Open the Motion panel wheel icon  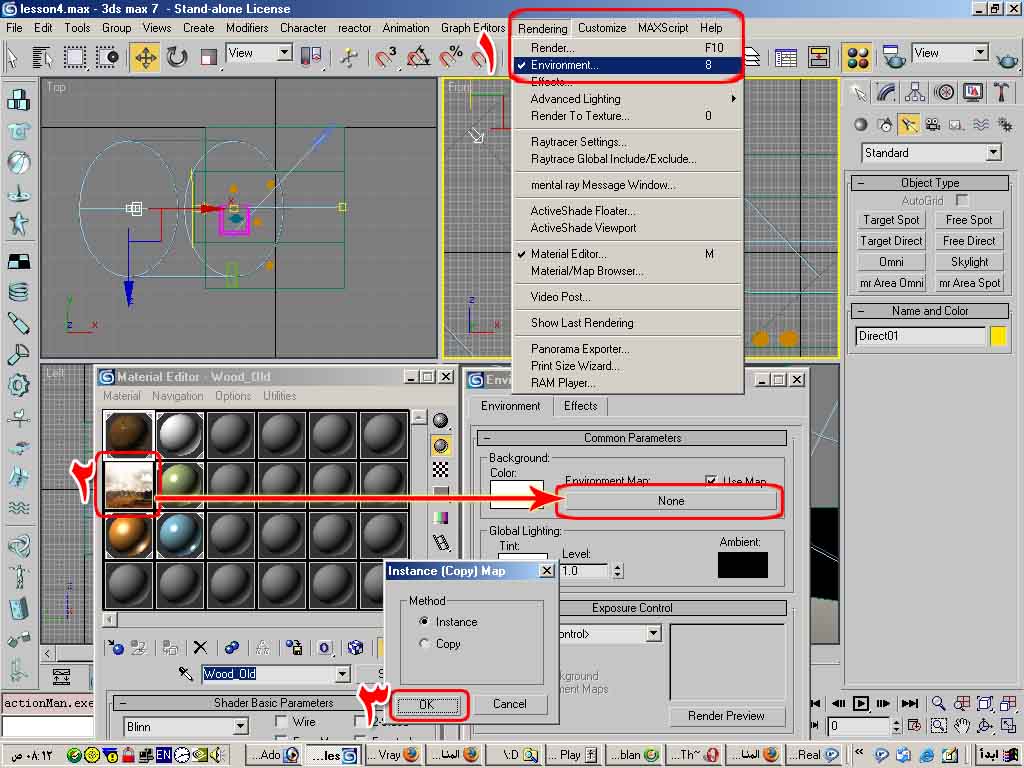(x=944, y=93)
